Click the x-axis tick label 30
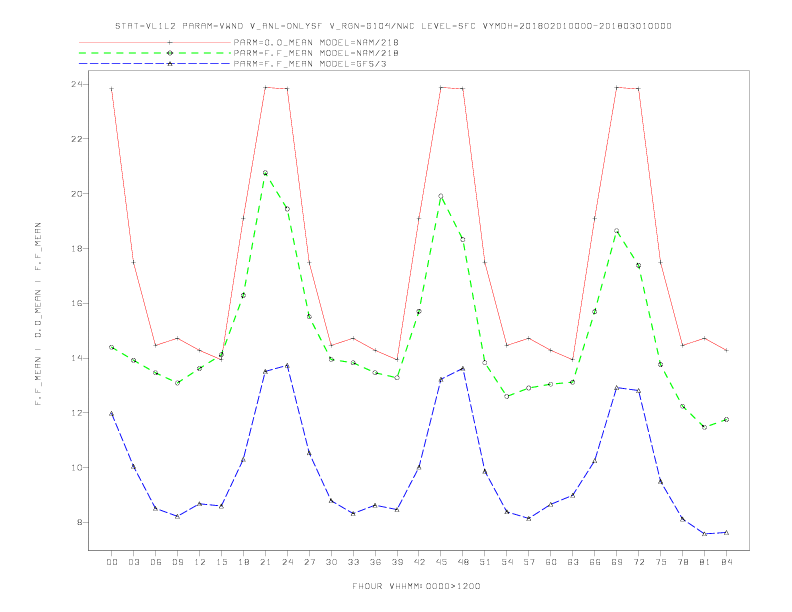The width and height of the screenshot is (792, 612). 331,562
